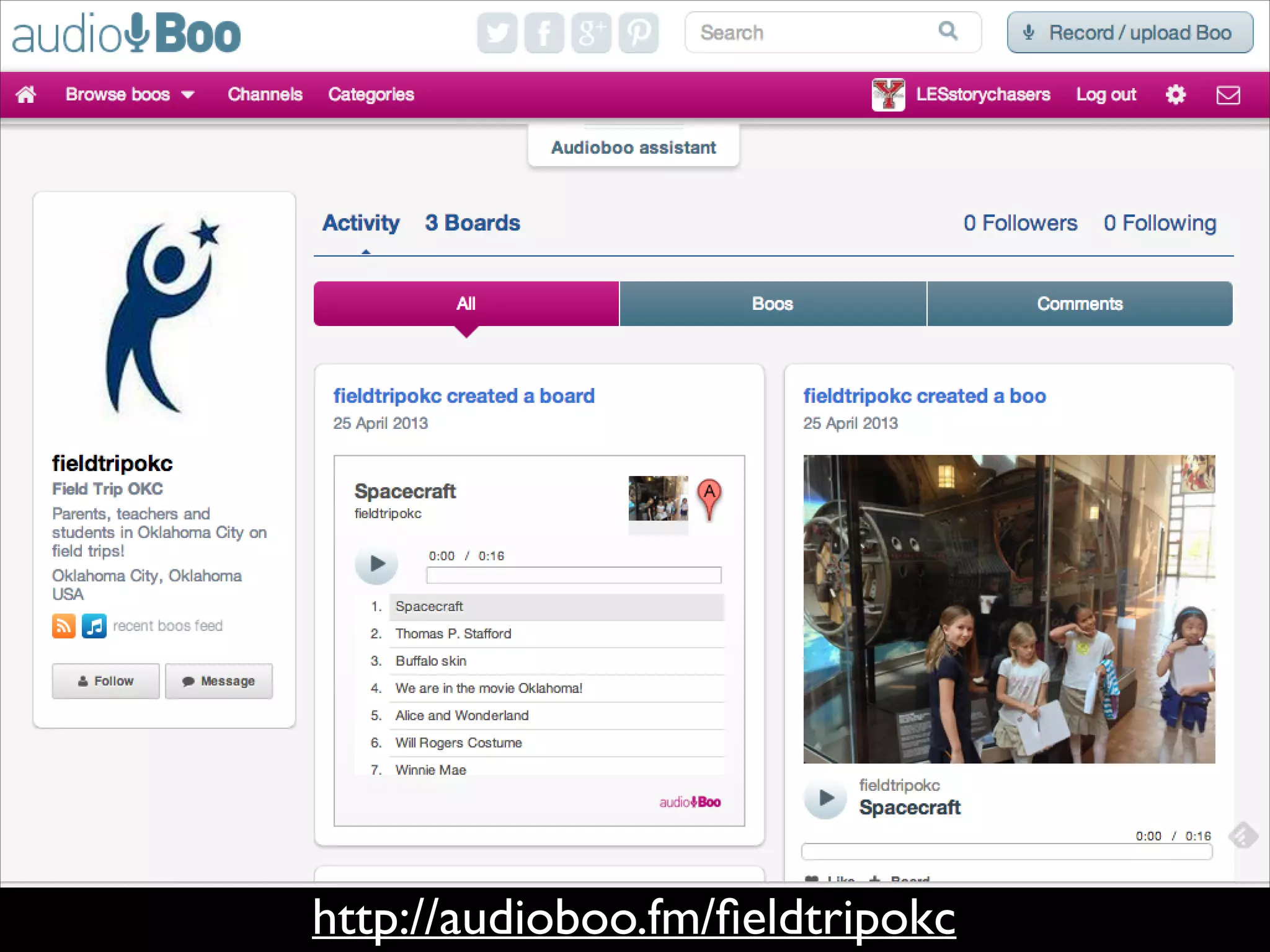This screenshot has width=1270, height=952.
Task: Click the LESstorychasers avatar image
Action: click(x=888, y=95)
